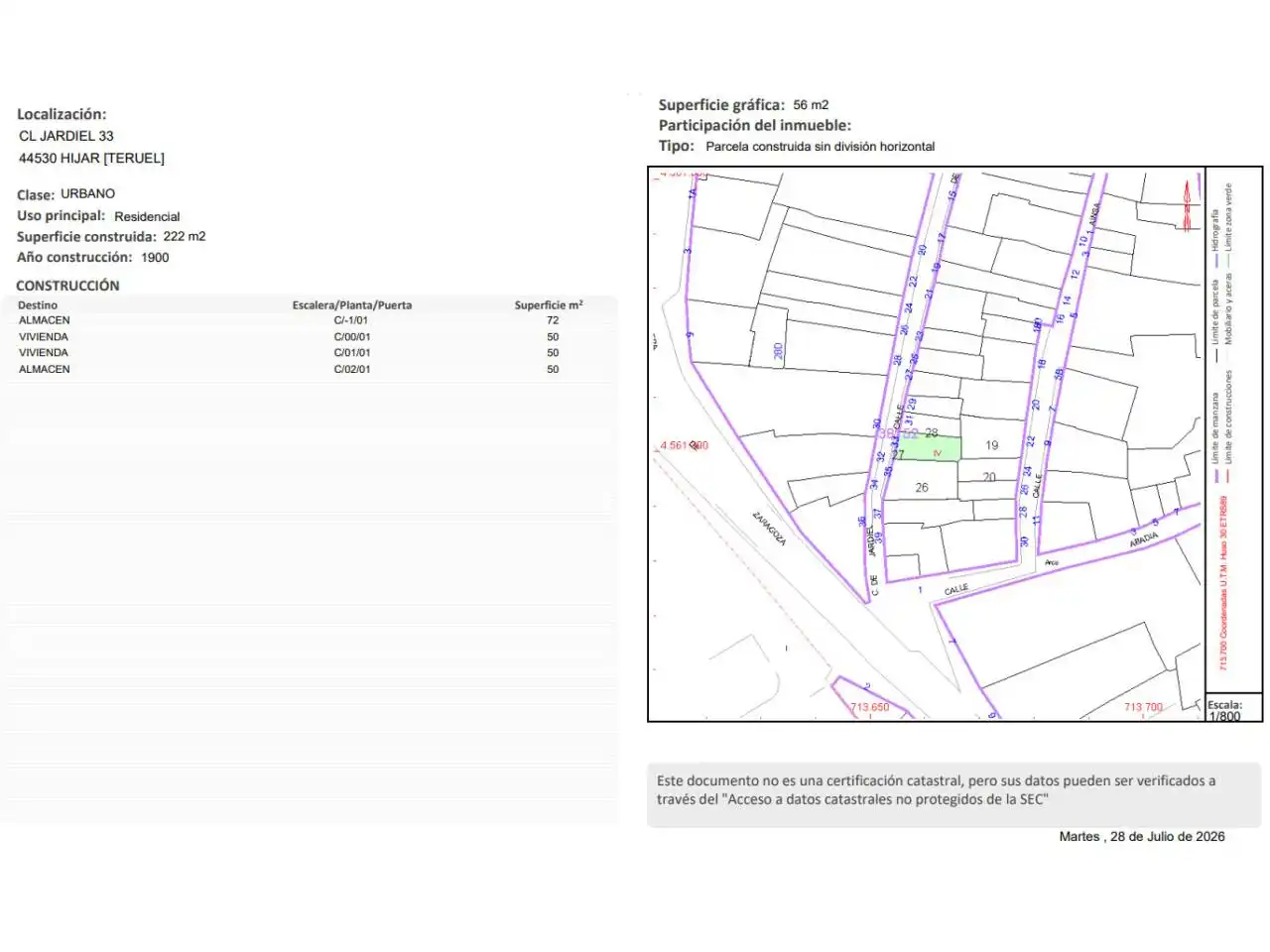The image size is (1270, 952).
Task: Click the "C/01/01" cell
Action: [352, 353]
